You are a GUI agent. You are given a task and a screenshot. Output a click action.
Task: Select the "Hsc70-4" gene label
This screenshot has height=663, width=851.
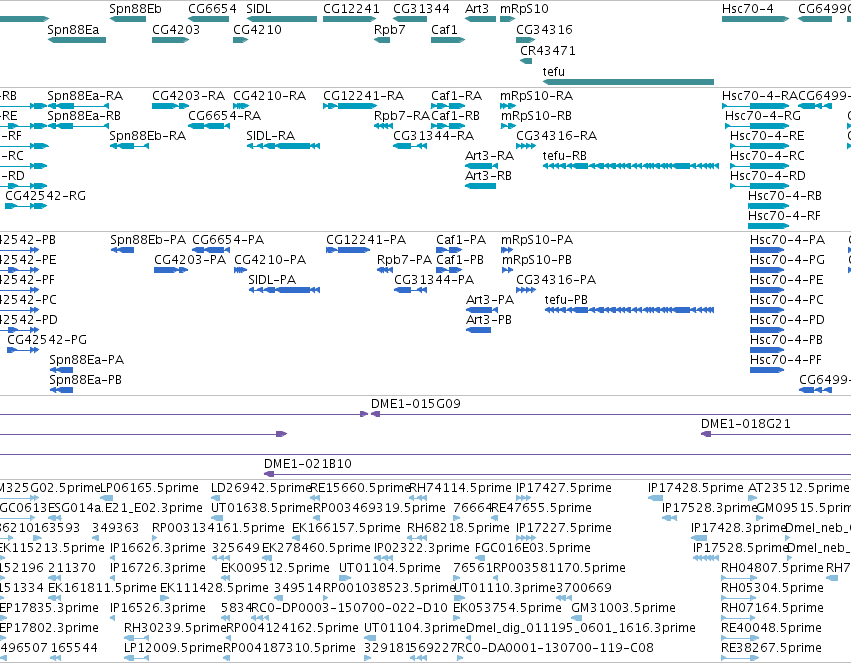pos(748,9)
